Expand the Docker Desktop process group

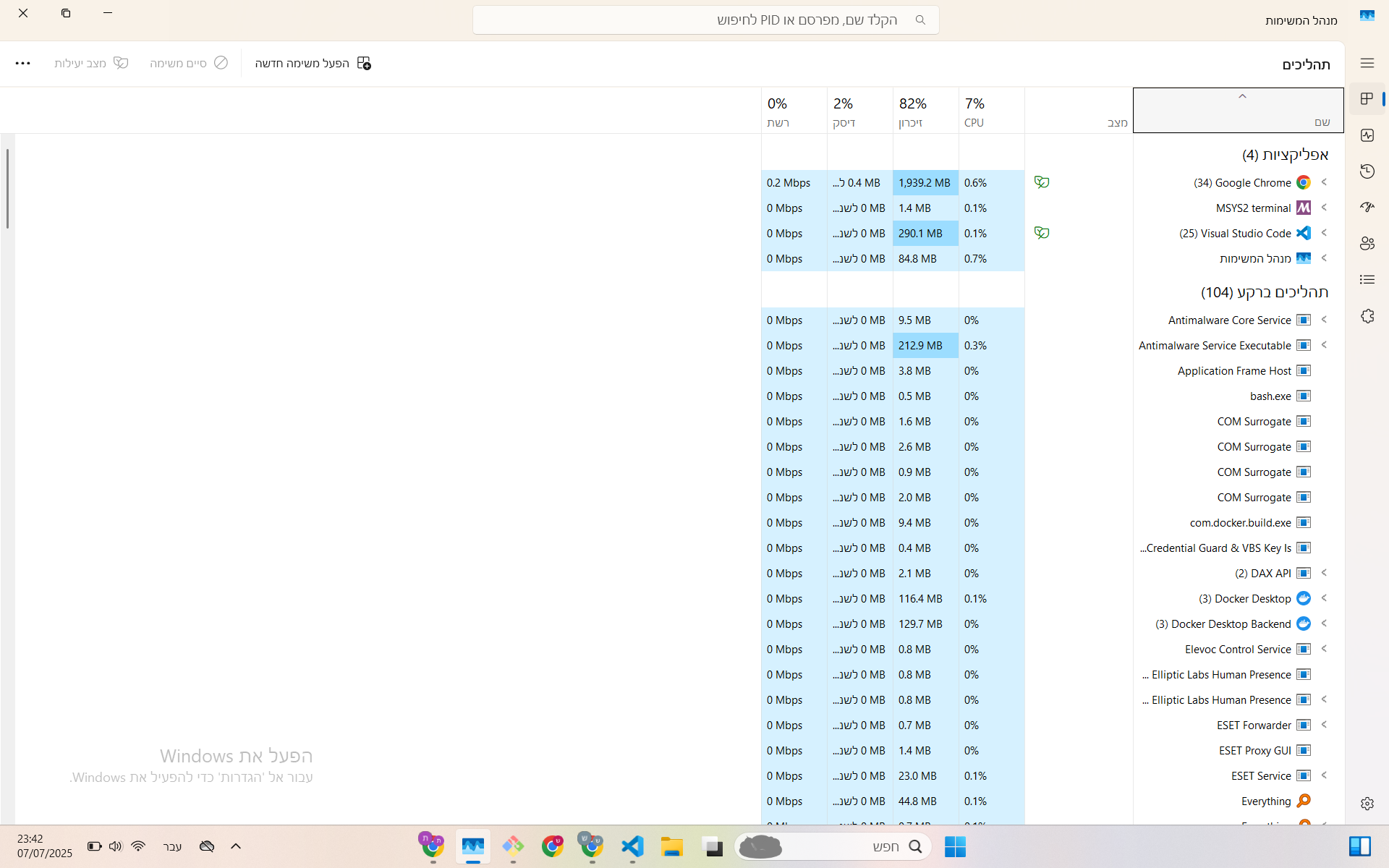click(1325, 598)
